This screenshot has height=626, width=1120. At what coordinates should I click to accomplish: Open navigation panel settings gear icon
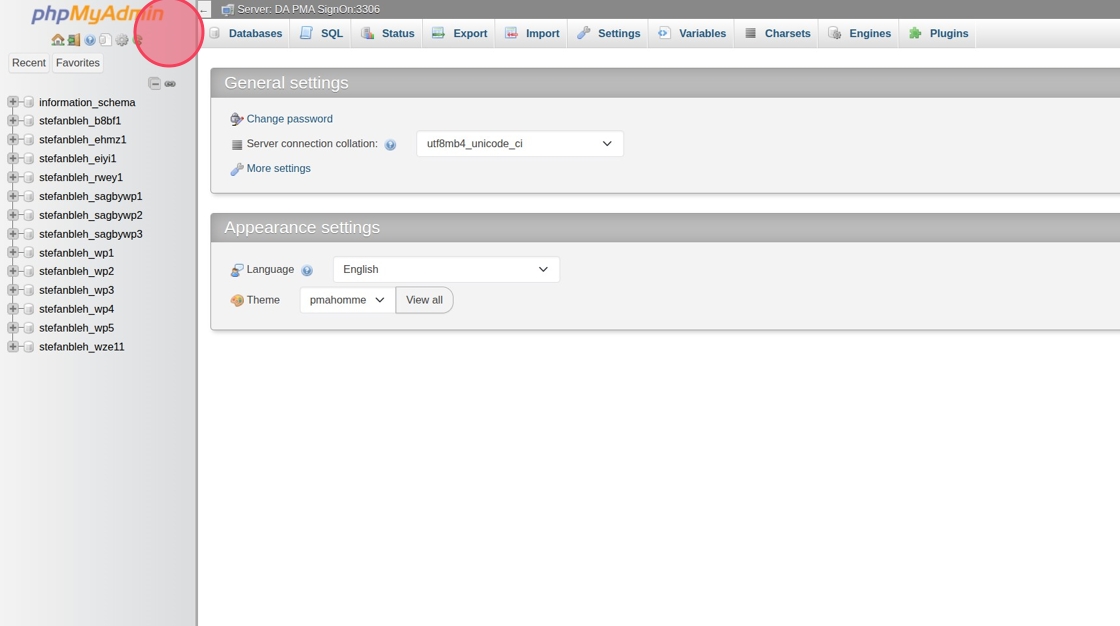(x=122, y=40)
